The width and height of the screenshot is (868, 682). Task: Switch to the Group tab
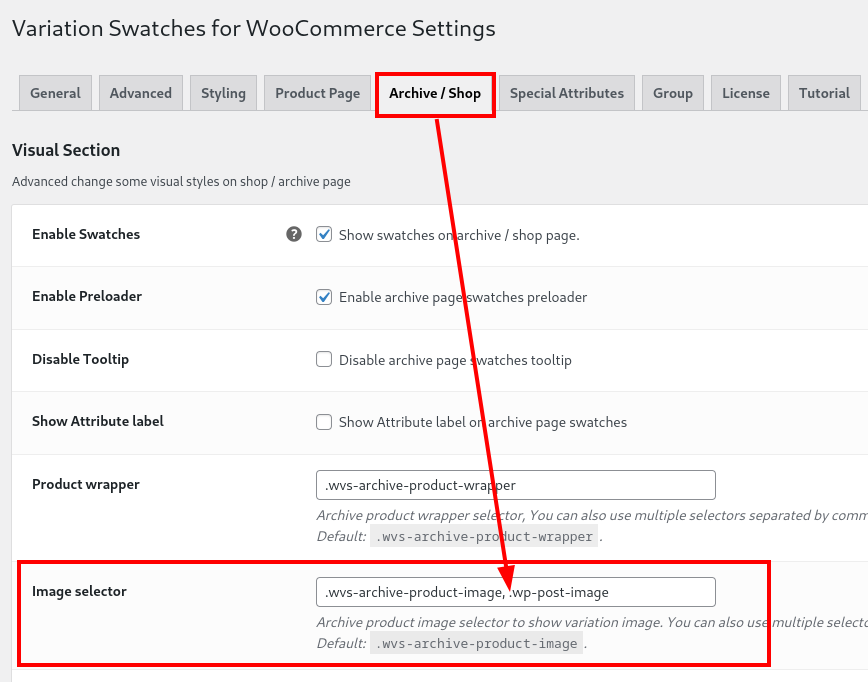click(673, 93)
